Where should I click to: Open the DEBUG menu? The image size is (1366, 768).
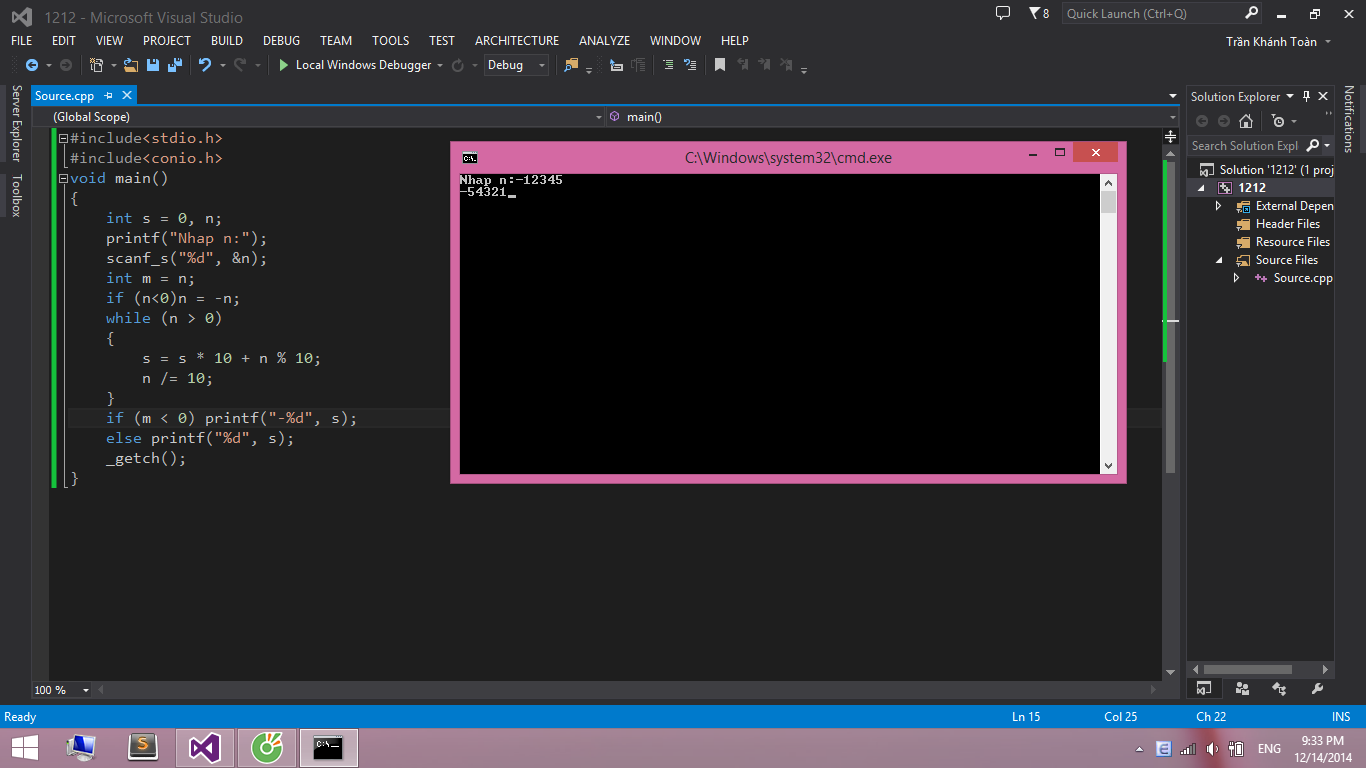tap(281, 40)
